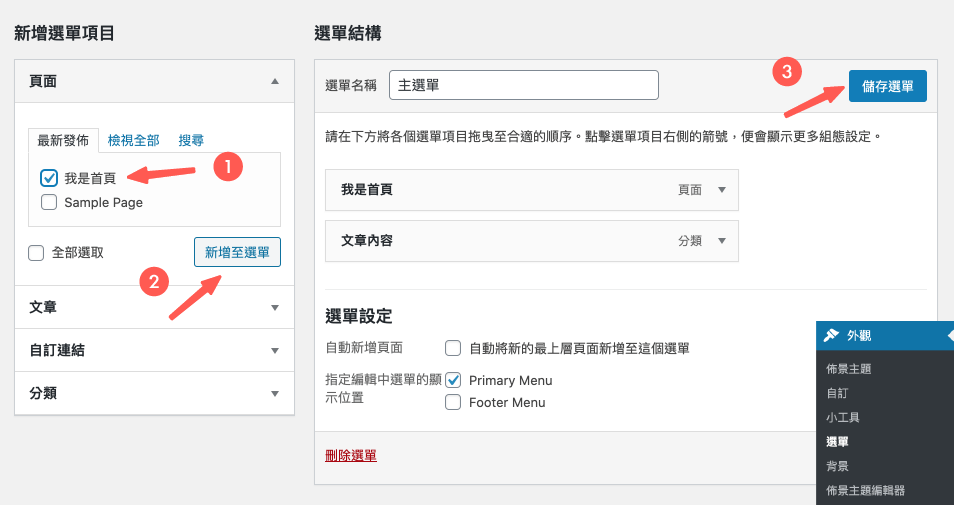
Task: Select the 我是首頁 menu structure item
Action: point(532,190)
